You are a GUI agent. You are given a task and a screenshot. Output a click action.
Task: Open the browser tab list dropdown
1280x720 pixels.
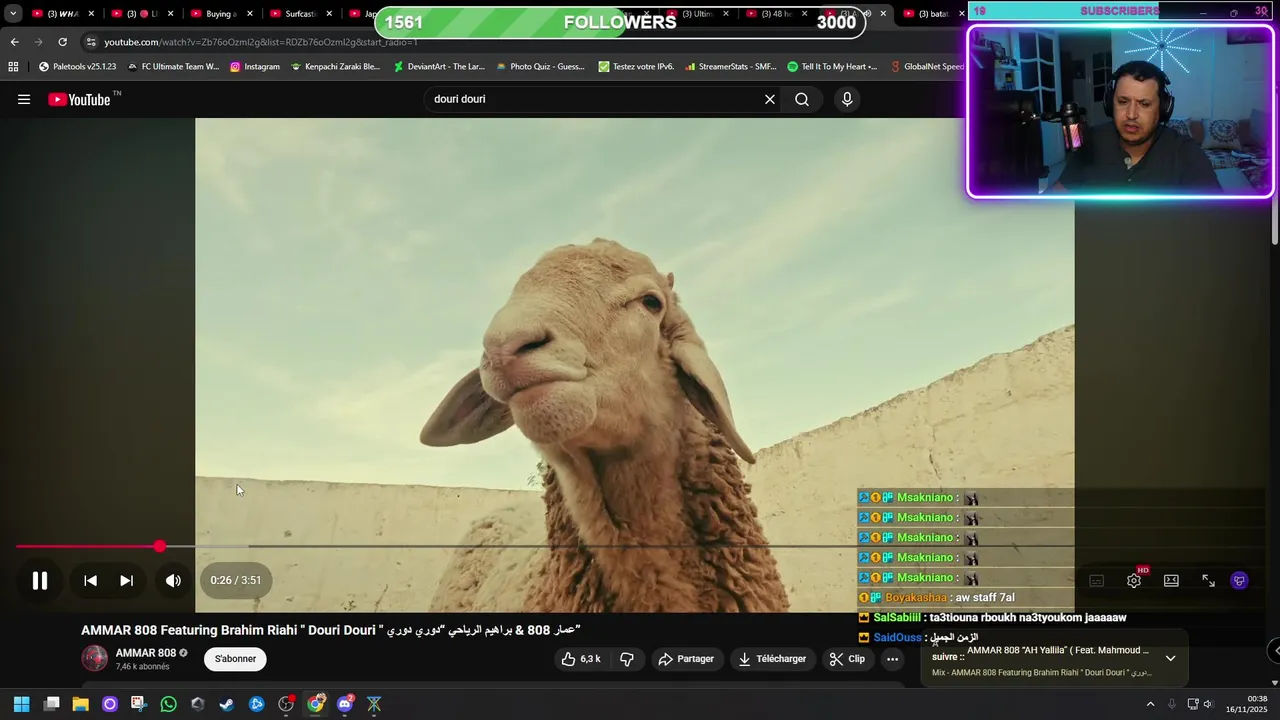click(x=13, y=14)
